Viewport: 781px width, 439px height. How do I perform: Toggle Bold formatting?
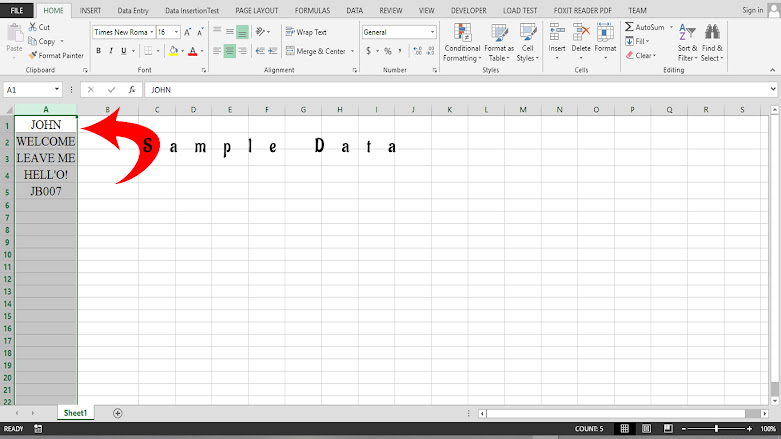point(99,51)
